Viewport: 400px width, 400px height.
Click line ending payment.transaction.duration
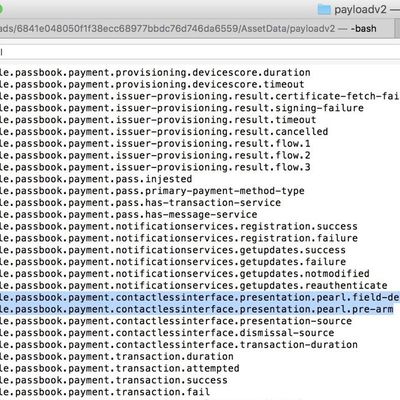coord(117,356)
